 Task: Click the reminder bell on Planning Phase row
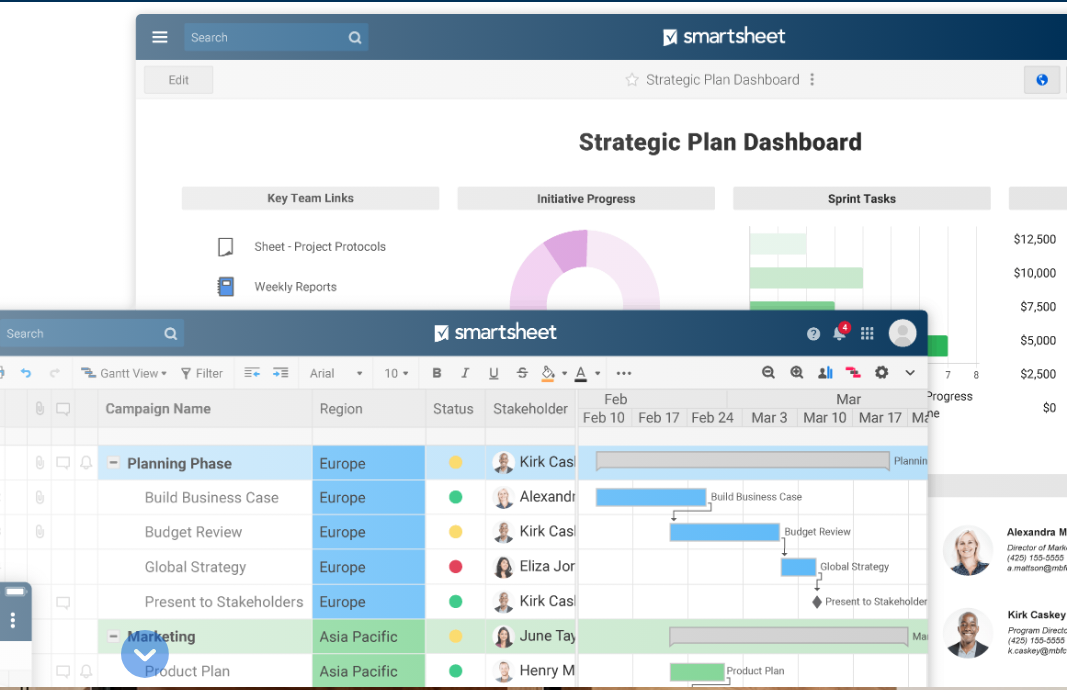pyautogui.click(x=86, y=463)
